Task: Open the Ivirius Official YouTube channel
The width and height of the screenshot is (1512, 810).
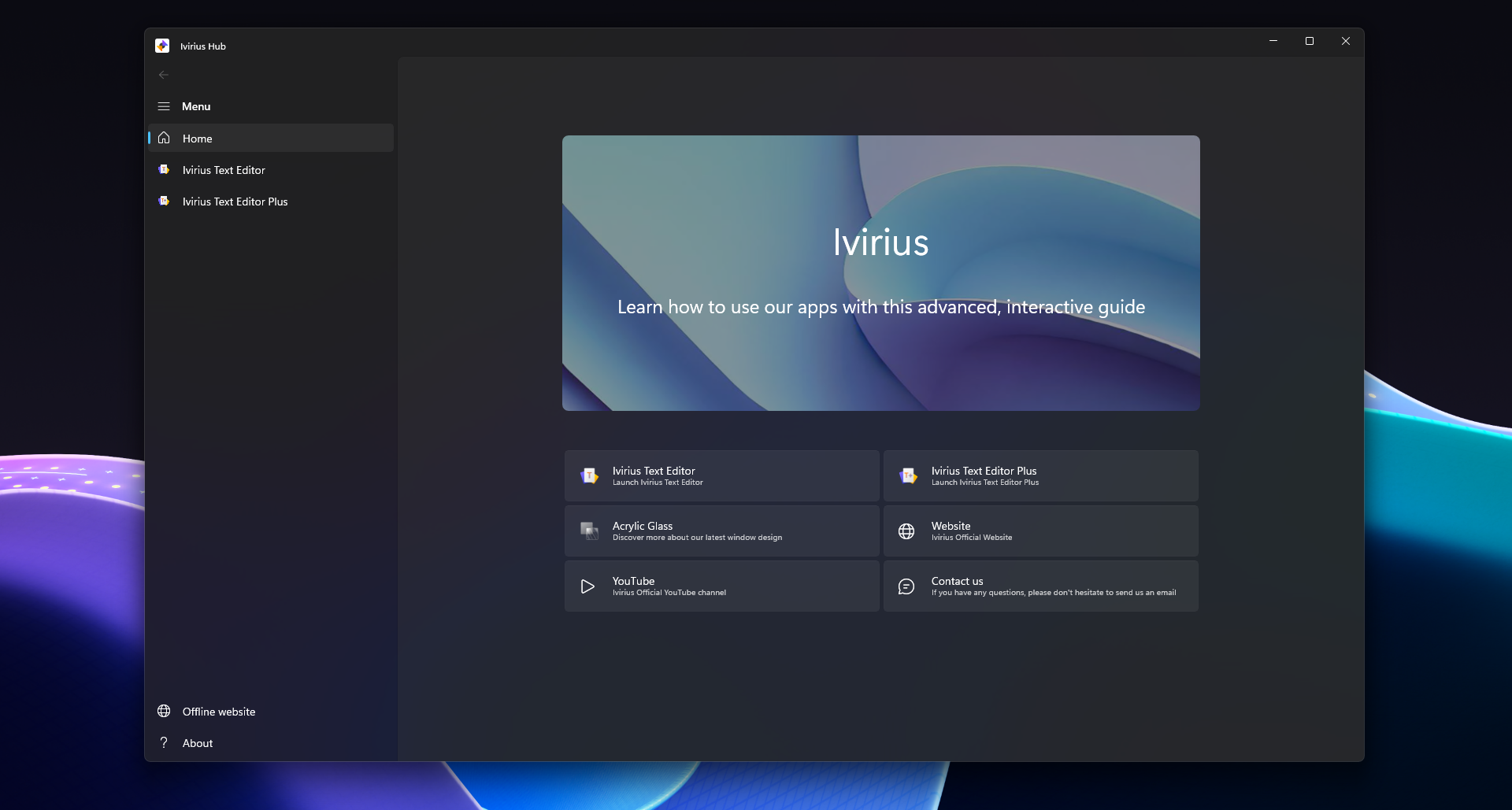Action: 721,586
